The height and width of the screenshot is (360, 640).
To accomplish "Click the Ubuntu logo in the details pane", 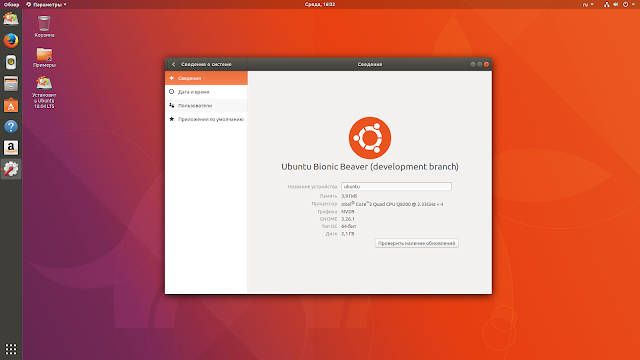I will 370,138.
